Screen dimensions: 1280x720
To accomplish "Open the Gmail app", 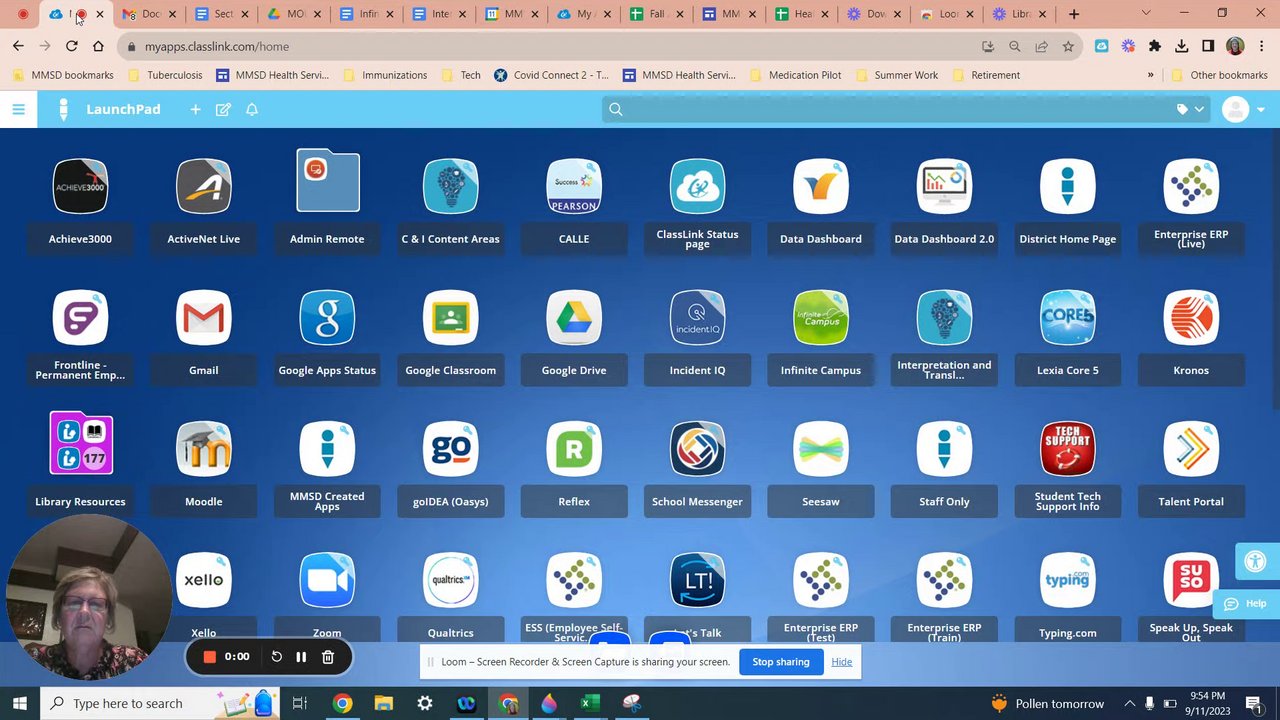I will tap(204, 318).
